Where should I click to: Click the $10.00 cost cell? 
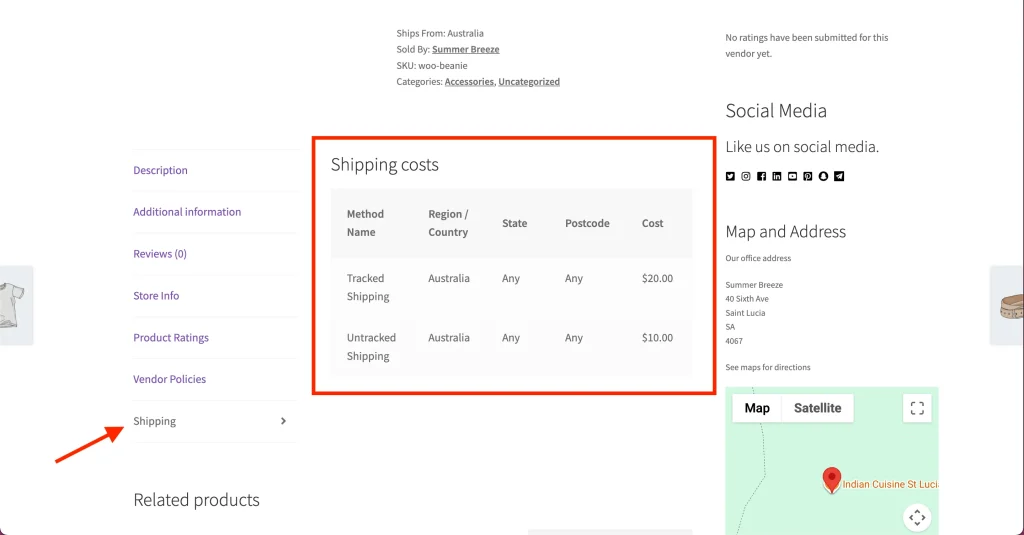pos(657,338)
